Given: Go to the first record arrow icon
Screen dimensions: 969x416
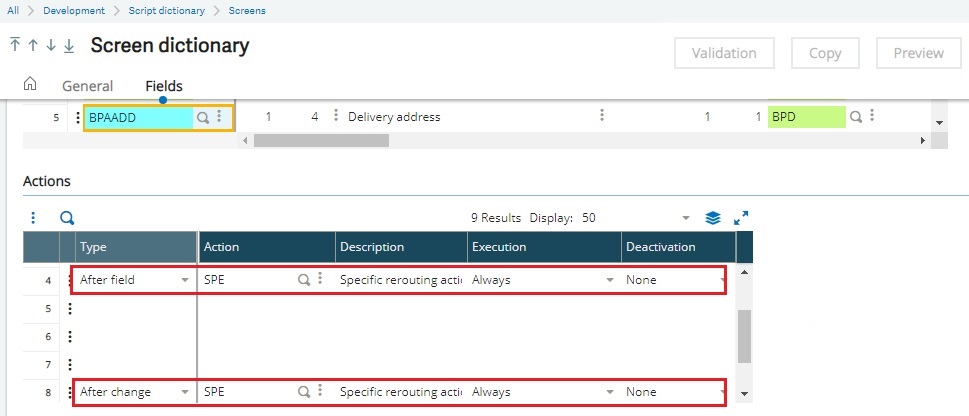Looking at the screenshot, I should 15,45.
